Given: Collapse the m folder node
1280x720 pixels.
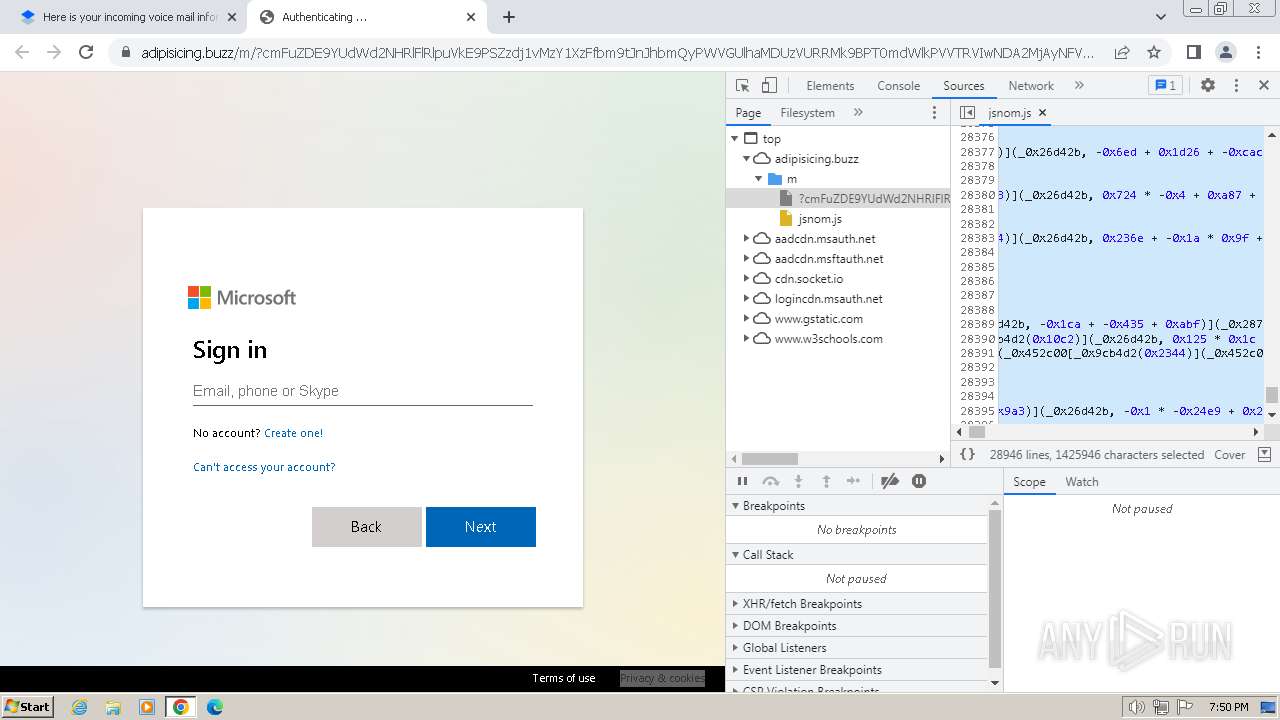Looking at the screenshot, I should pos(758,179).
